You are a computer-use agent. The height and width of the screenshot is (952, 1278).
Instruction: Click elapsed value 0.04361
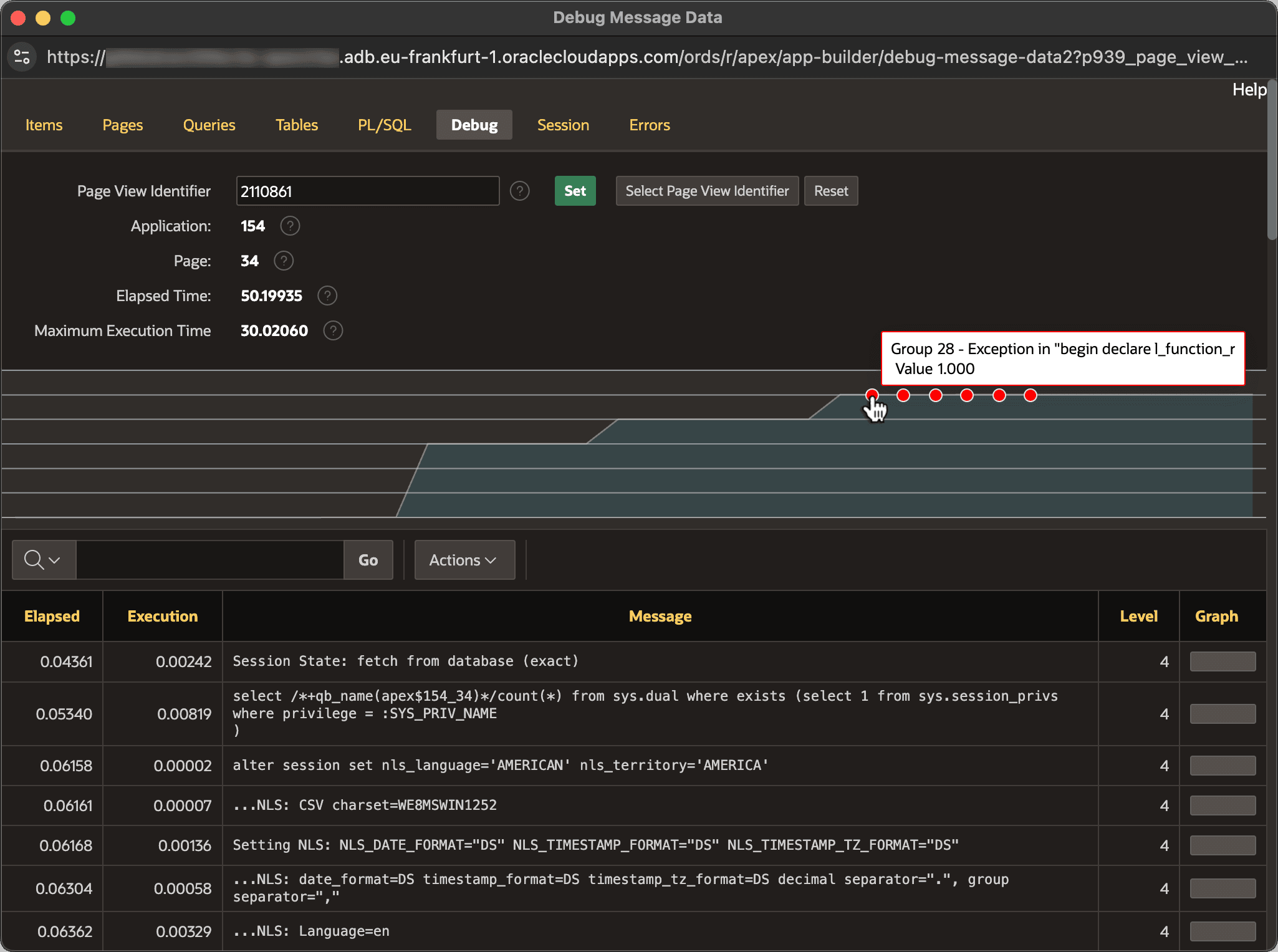coord(66,661)
